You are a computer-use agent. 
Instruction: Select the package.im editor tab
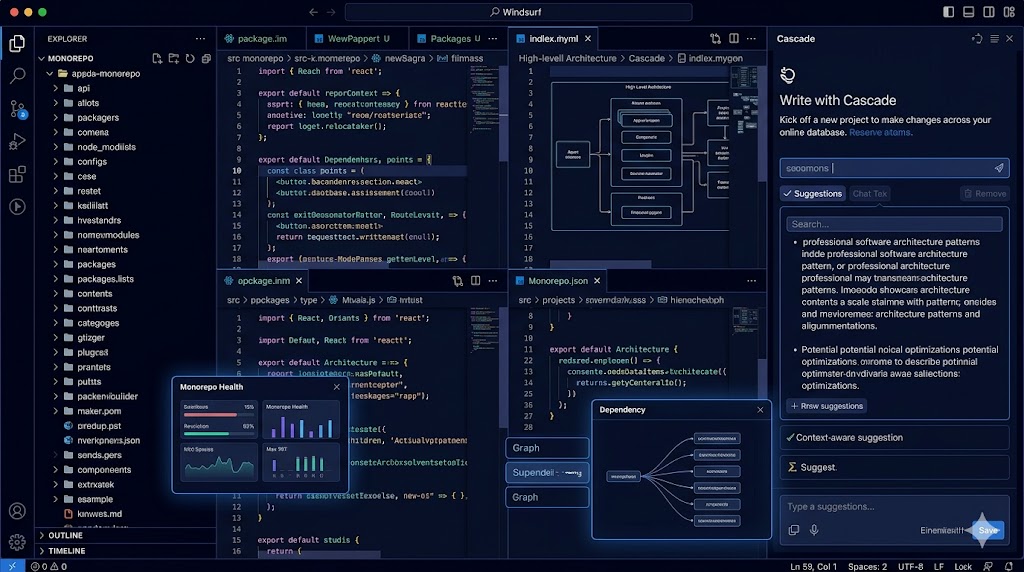(x=256, y=39)
